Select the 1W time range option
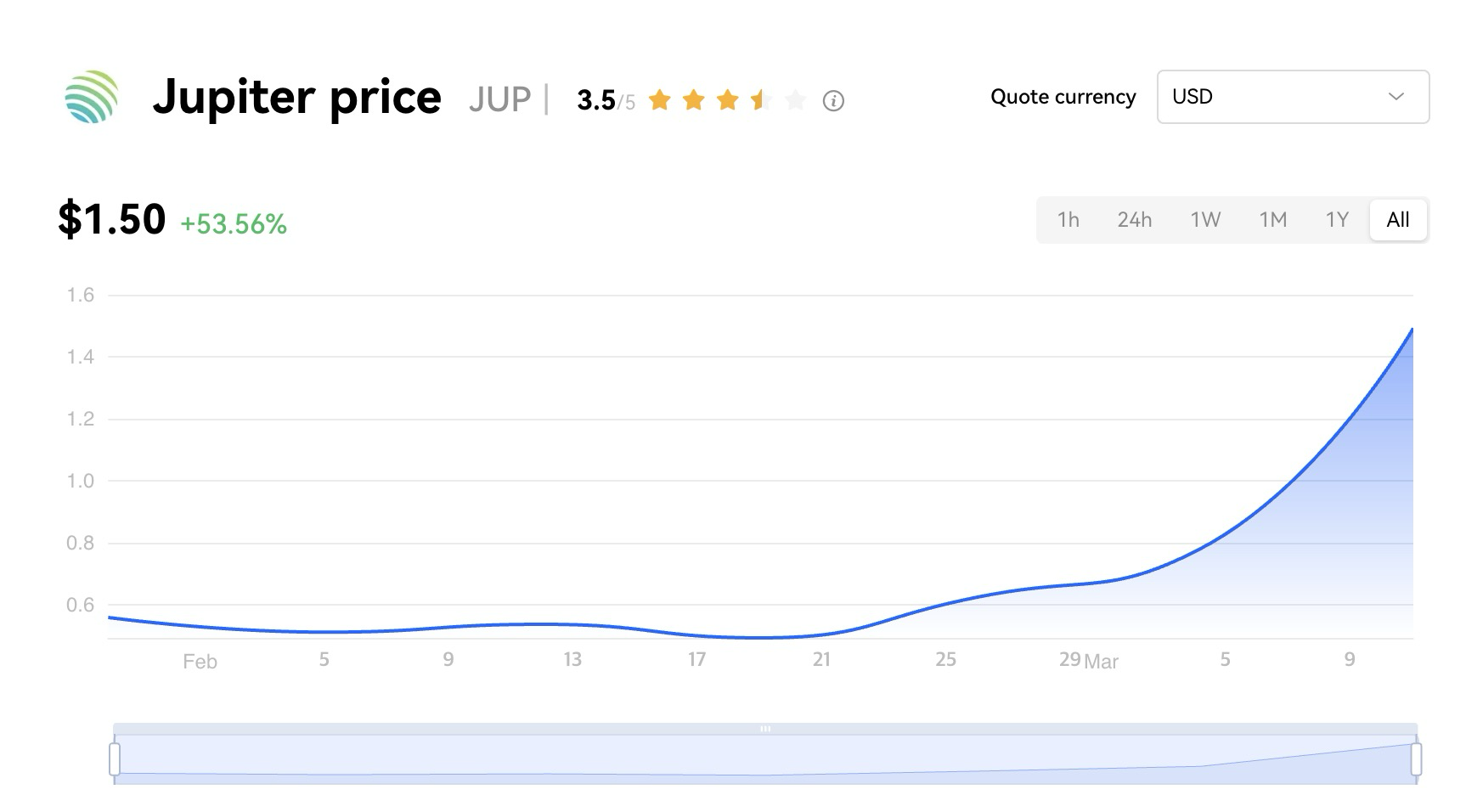1466x812 pixels. pos(1205,220)
